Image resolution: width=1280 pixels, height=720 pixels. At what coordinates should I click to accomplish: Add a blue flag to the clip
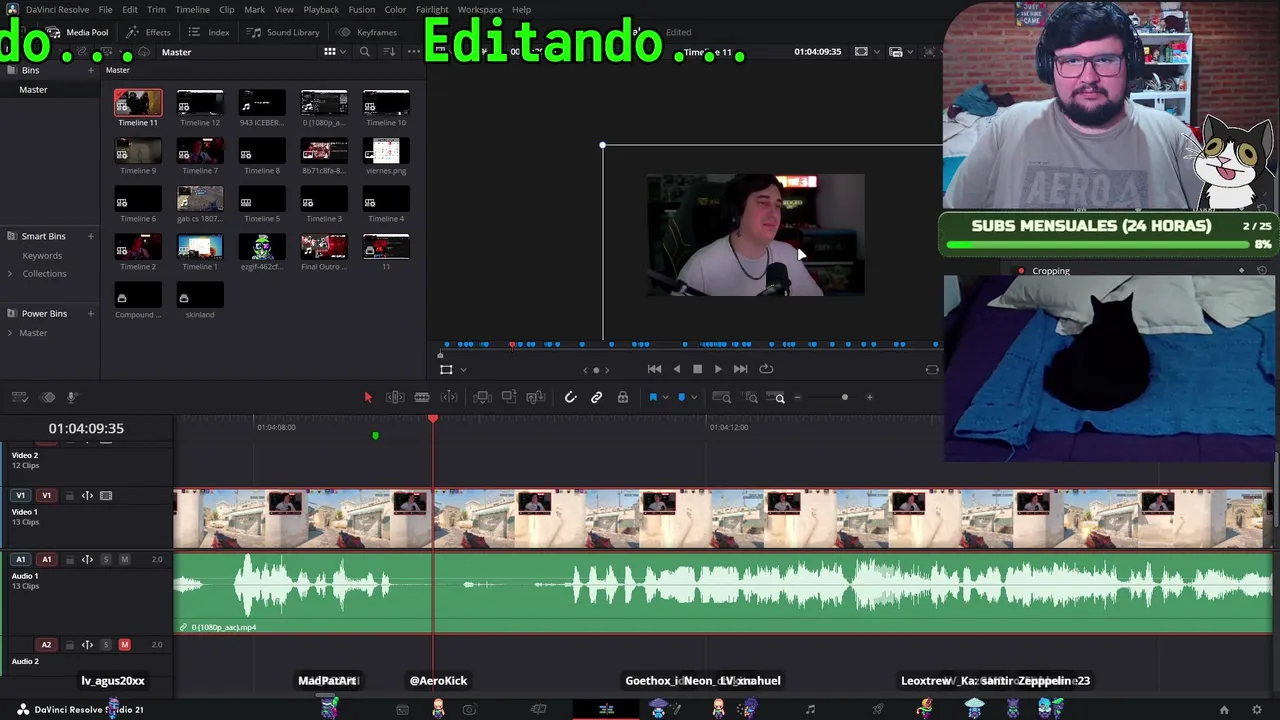coord(653,398)
